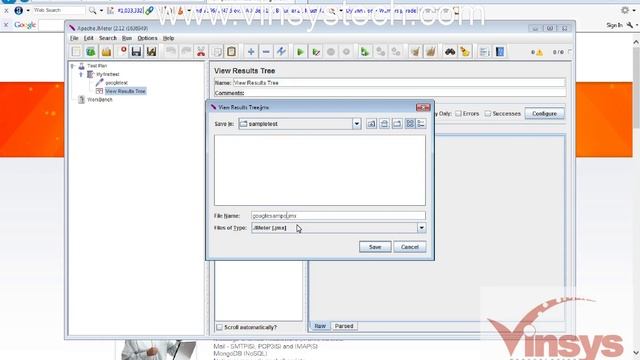
Task: Open the Templates icon in JMeter toolbar
Action: [x=91, y=52]
